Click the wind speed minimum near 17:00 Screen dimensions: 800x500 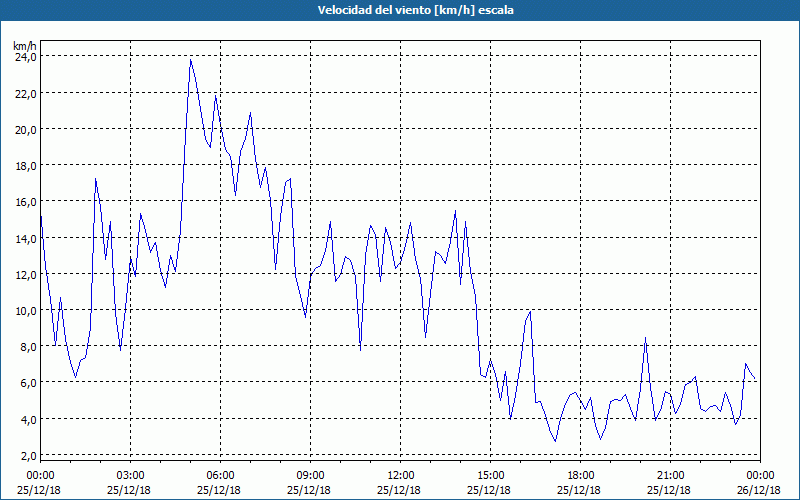tap(555, 441)
